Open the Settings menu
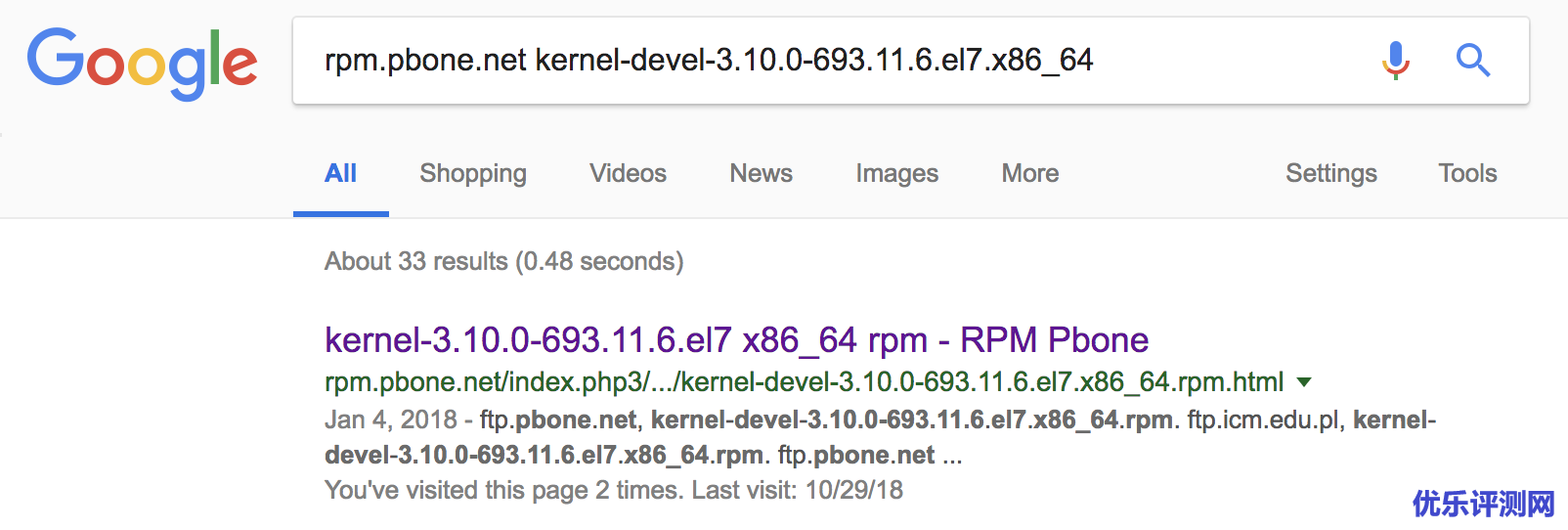Viewport: 1568px width, 530px height. pos(1330,174)
